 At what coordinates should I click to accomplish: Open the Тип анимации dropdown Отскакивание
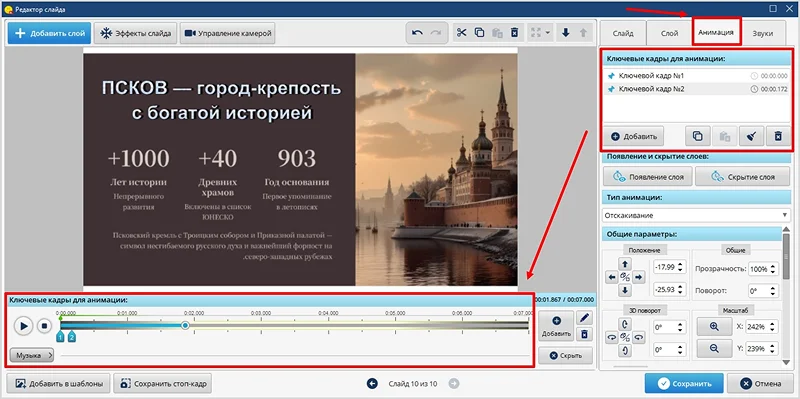(696, 215)
